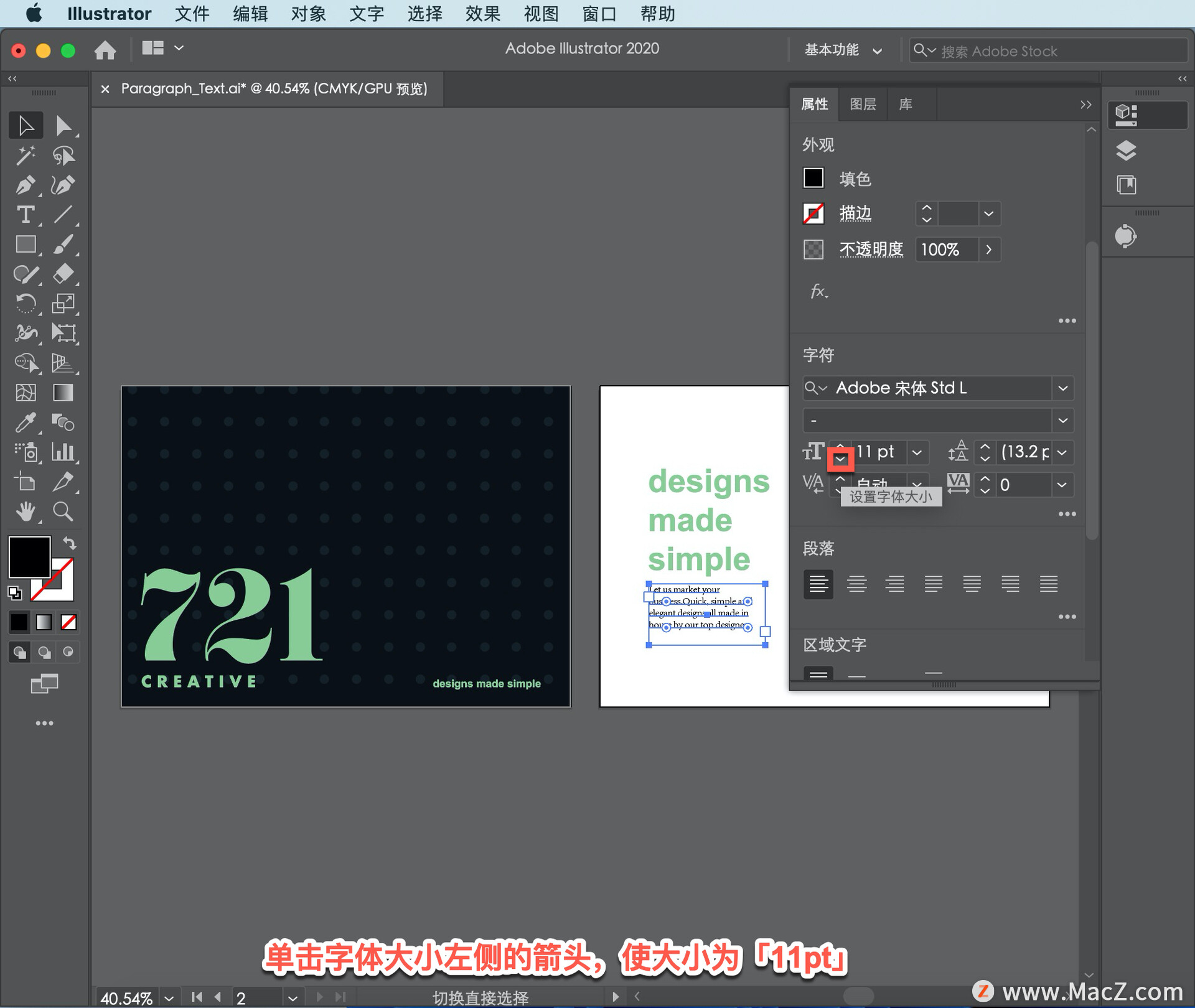
Task: Switch to the 图层 tab
Action: [x=863, y=105]
